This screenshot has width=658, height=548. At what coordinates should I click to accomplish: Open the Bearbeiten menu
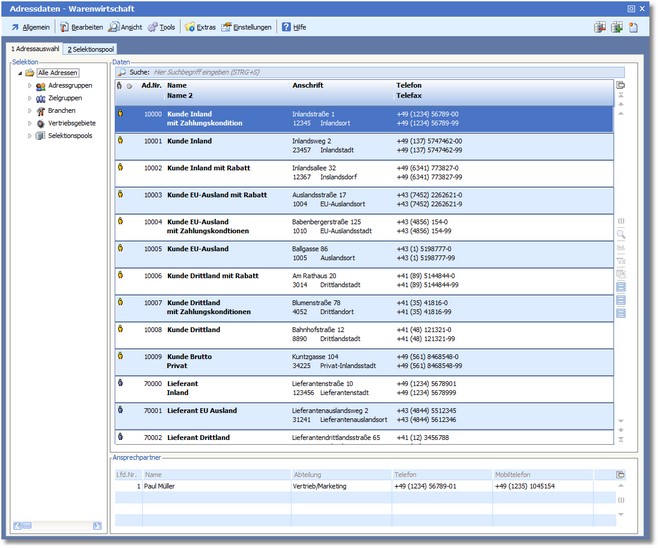click(x=82, y=27)
